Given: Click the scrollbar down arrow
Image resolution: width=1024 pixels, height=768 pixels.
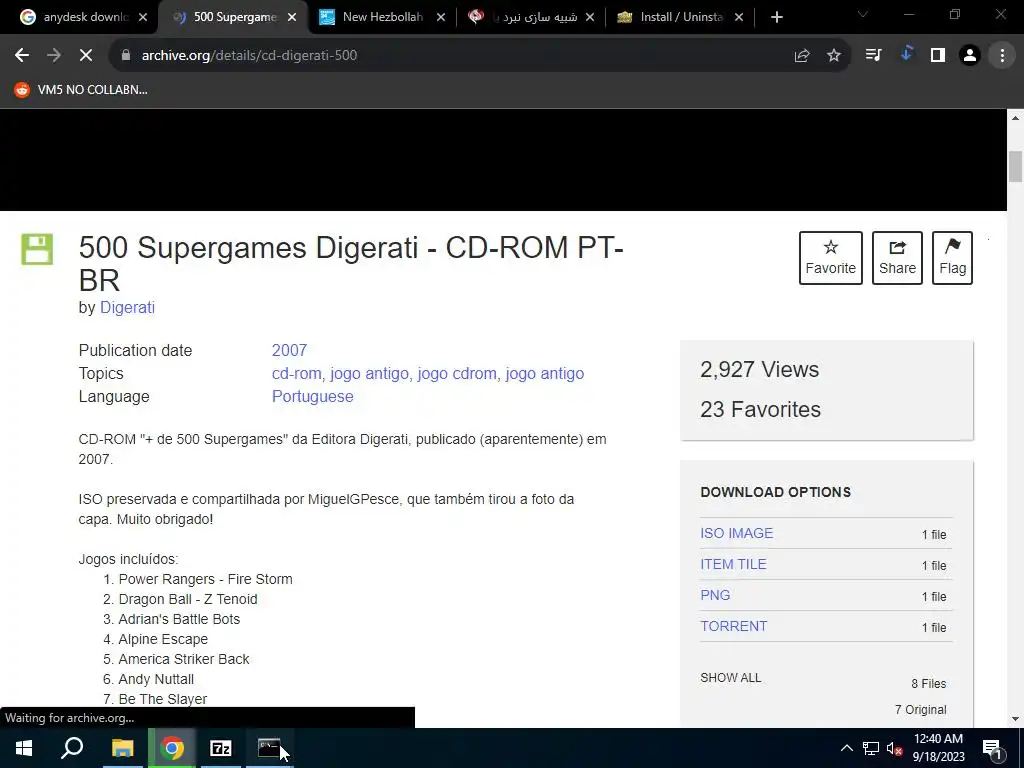Looking at the screenshot, I should [1015, 719].
